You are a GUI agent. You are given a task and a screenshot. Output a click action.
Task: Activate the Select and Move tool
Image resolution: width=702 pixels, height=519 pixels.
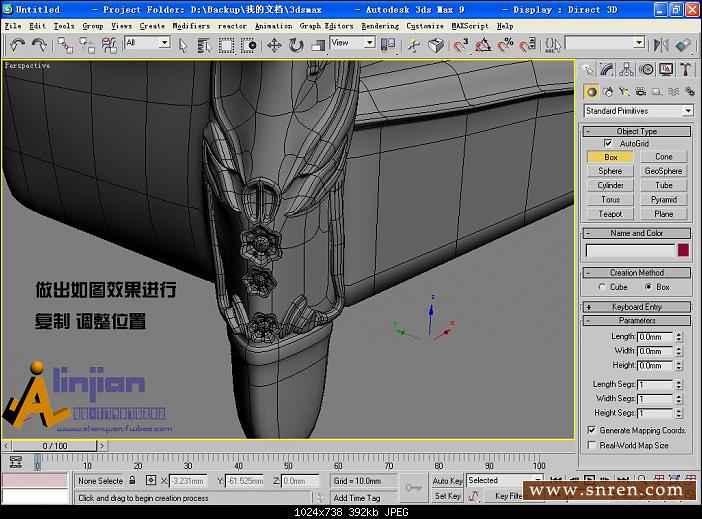pos(274,45)
